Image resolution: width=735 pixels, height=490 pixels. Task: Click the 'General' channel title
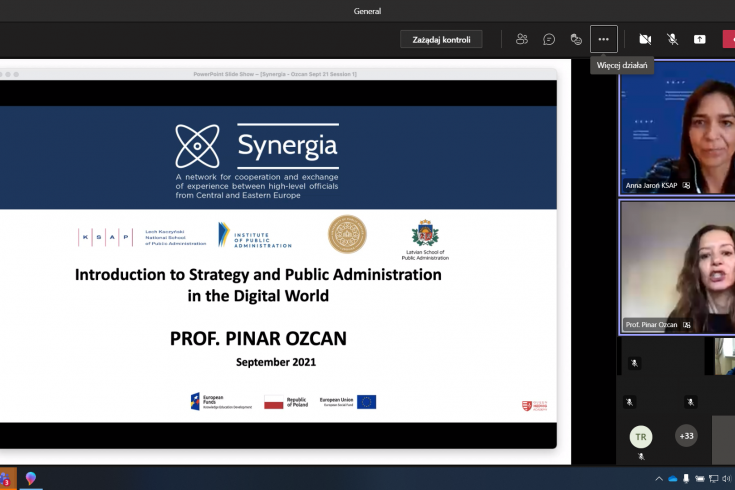point(367,11)
